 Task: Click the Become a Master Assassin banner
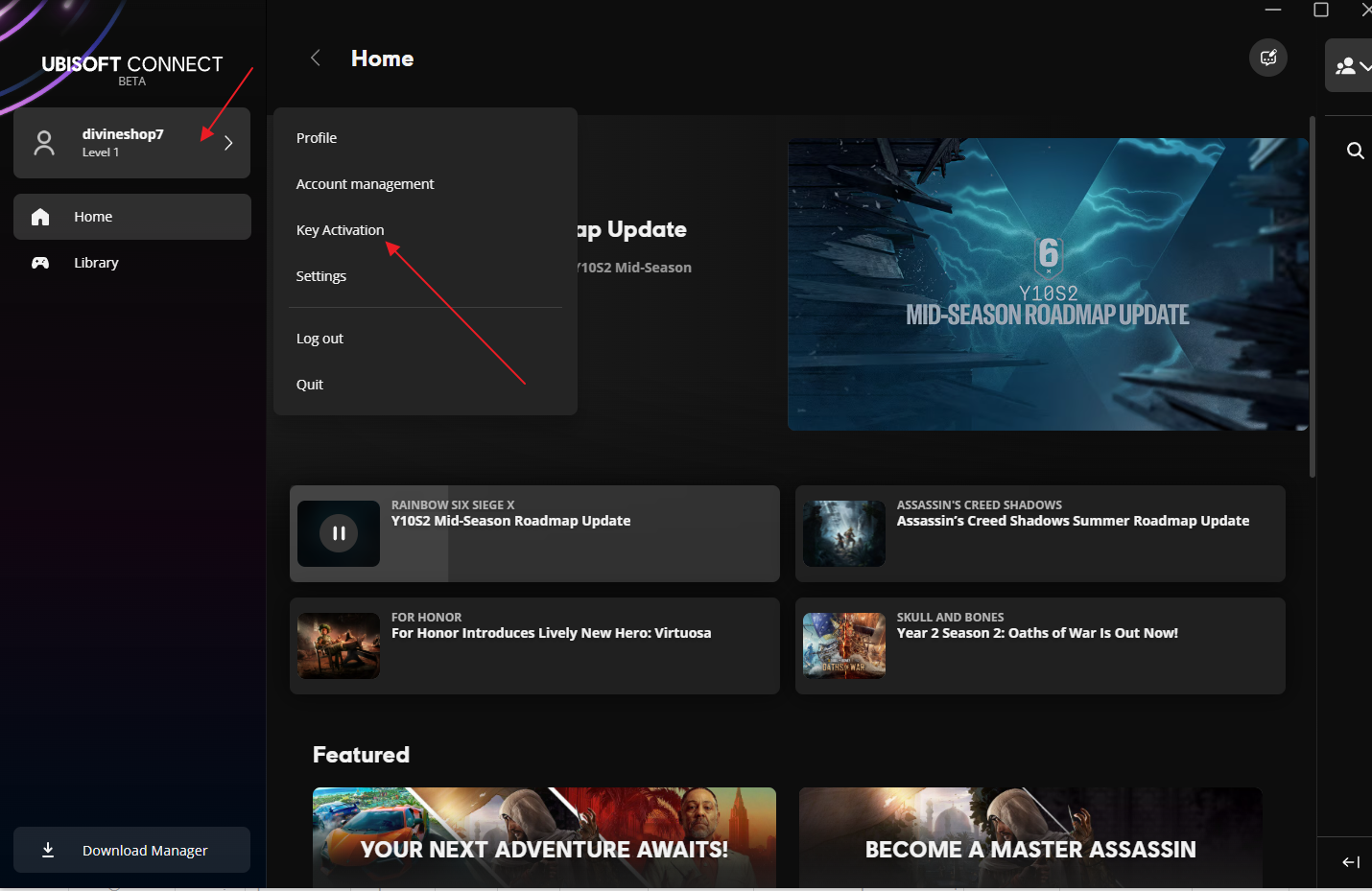pos(1029,837)
